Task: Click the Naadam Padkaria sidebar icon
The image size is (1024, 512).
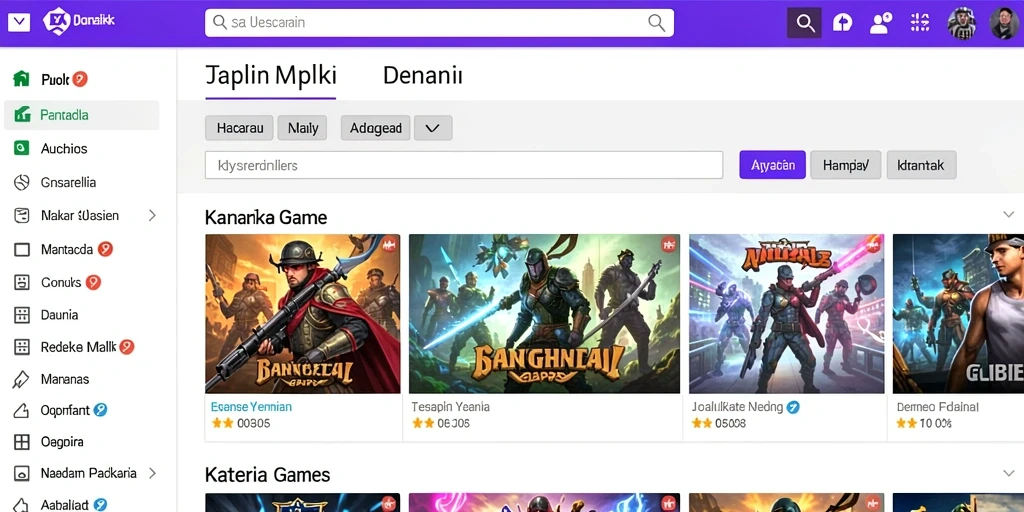Action: coord(22,473)
